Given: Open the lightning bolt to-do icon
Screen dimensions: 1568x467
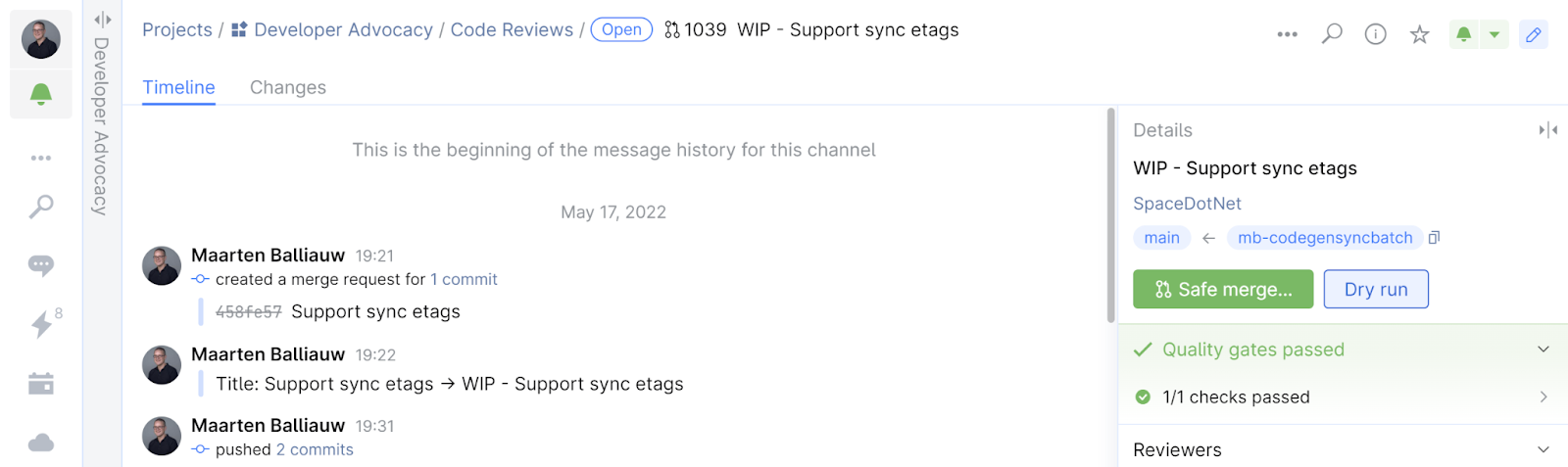Looking at the screenshot, I should click(40, 324).
